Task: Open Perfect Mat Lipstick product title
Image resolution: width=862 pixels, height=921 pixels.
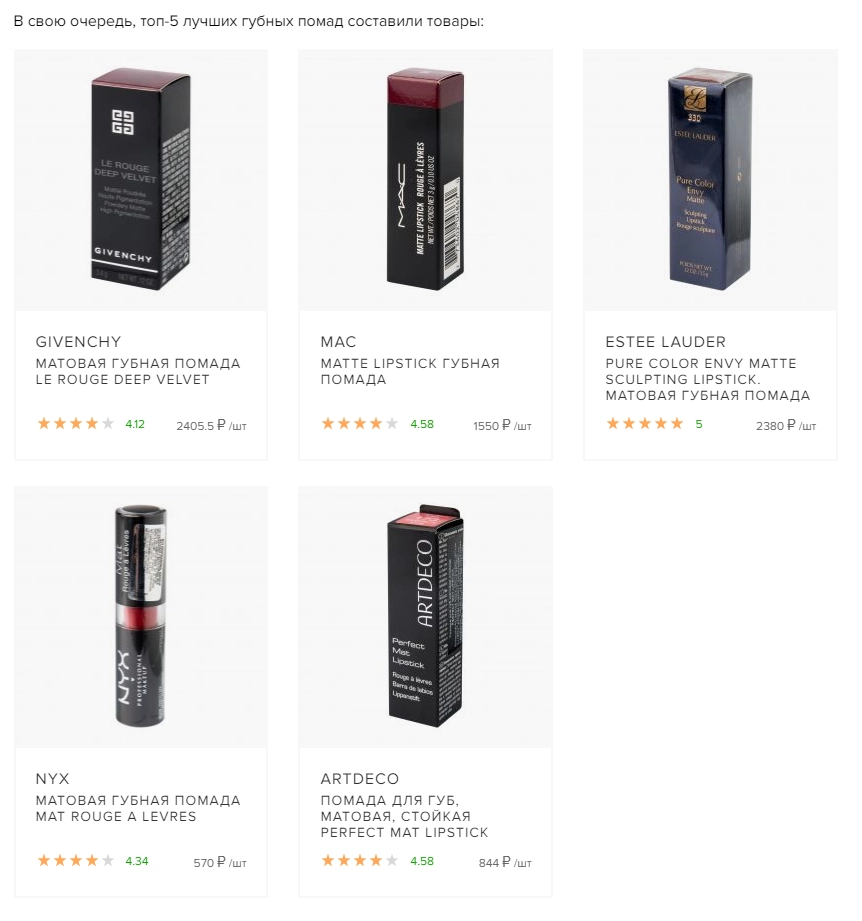Action: pos(404,817)
